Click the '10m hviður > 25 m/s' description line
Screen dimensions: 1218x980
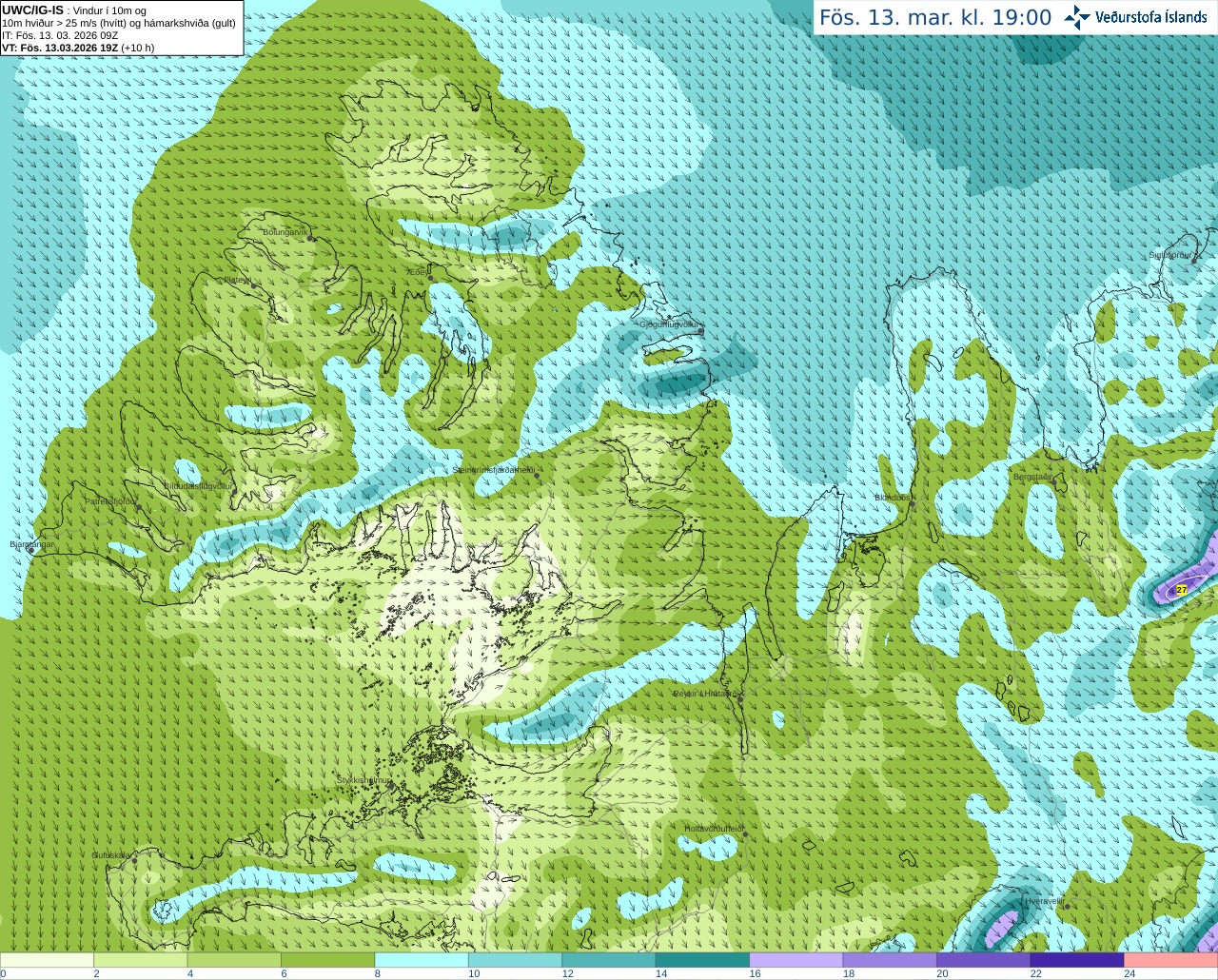[119, 23]
